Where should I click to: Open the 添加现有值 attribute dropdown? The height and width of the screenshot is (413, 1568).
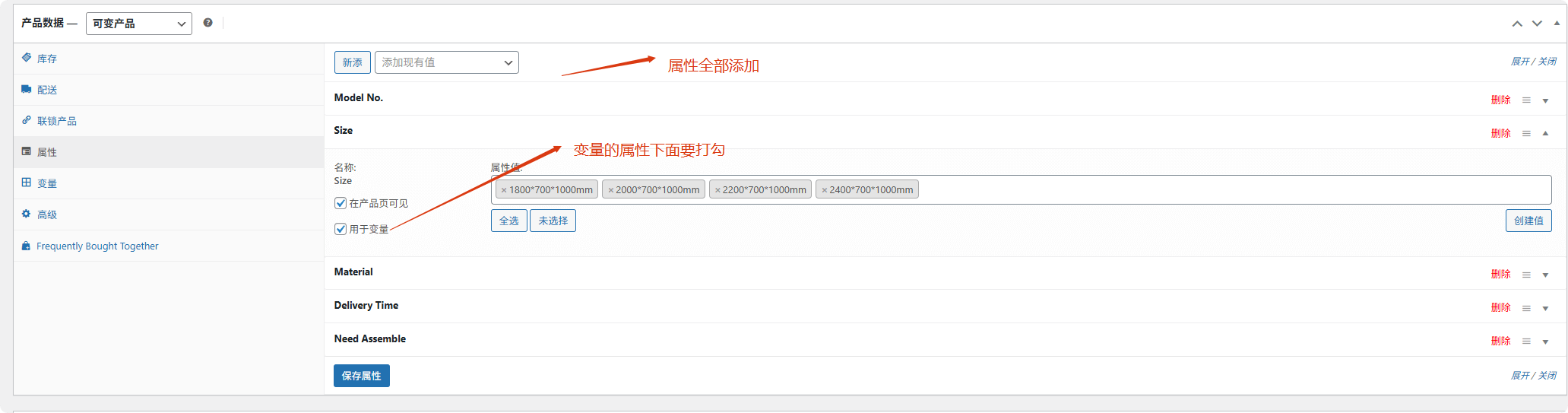tap(446, 62)
